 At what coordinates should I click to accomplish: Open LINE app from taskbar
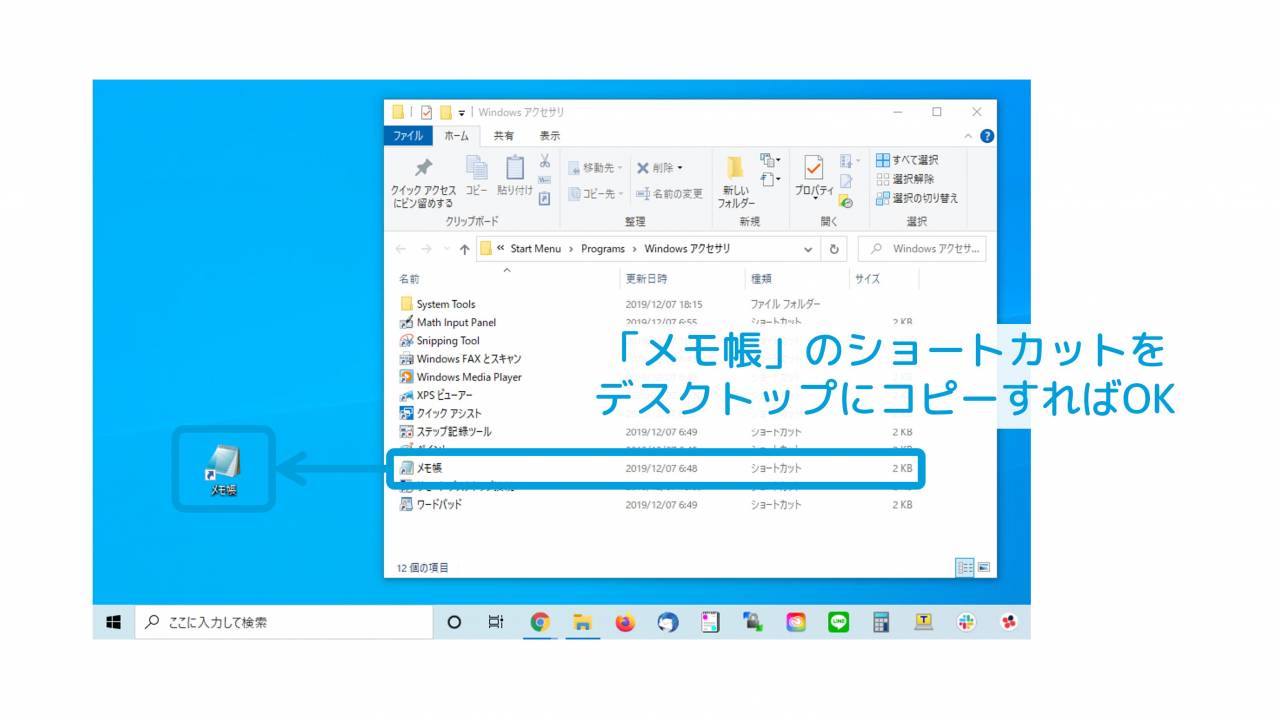[x=838, y=622]
